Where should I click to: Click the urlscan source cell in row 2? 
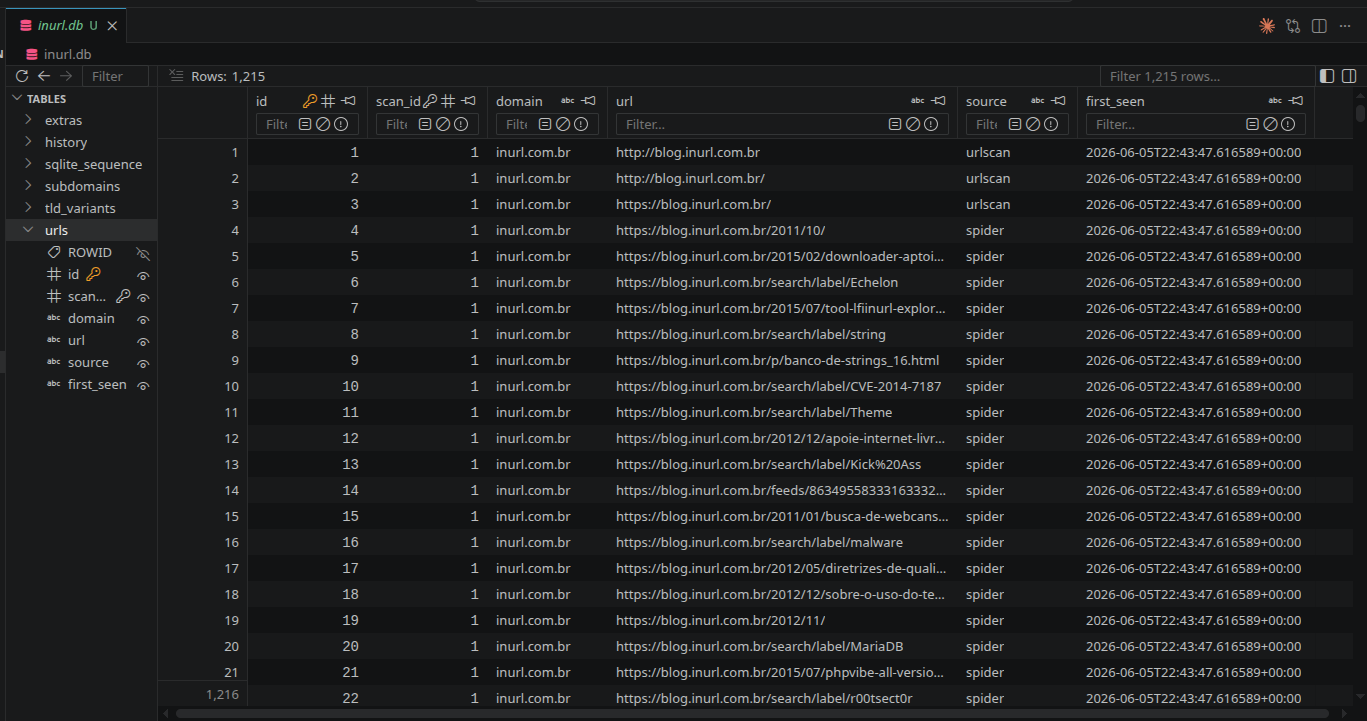pyautogui.click(x=1017, y=178)
